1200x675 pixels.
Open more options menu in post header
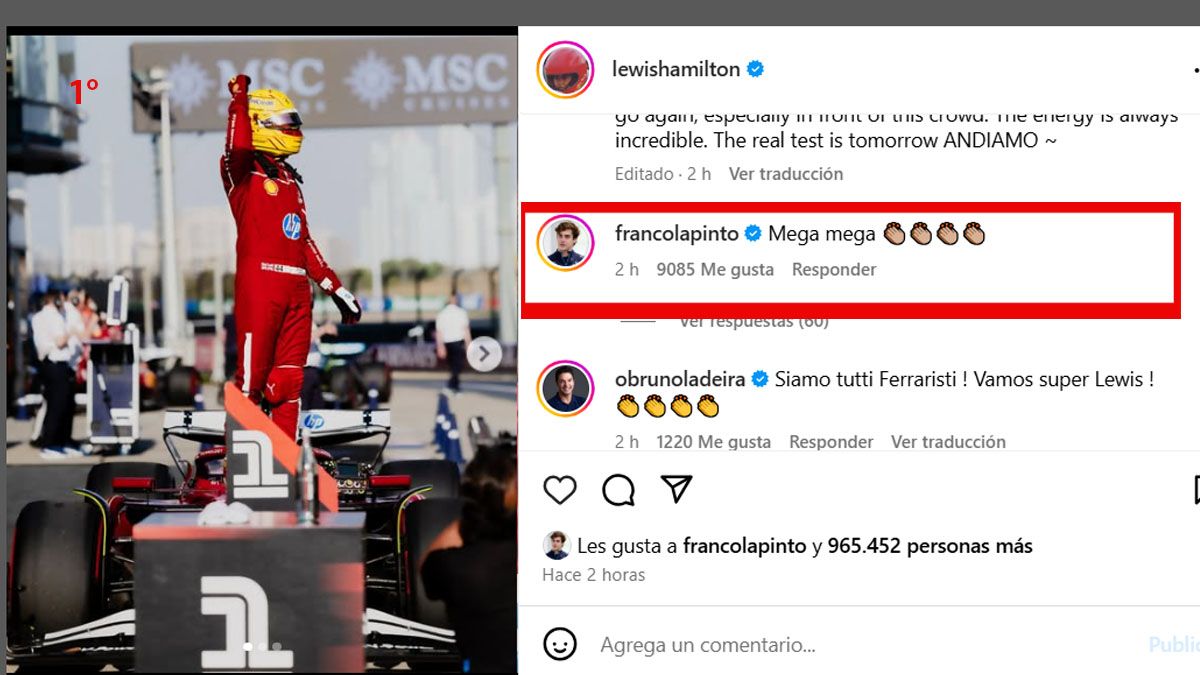click(x=1196, y=71)
